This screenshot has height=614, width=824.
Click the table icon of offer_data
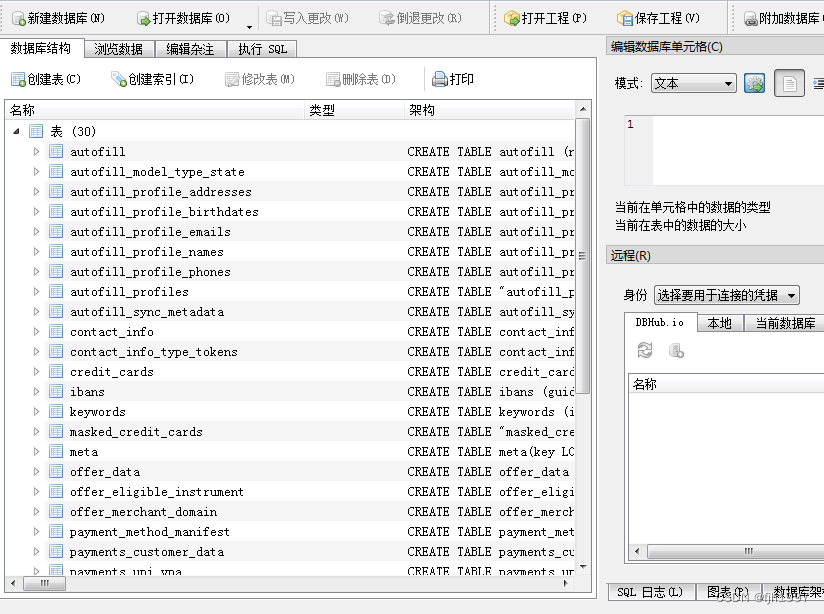coord(56,471)
